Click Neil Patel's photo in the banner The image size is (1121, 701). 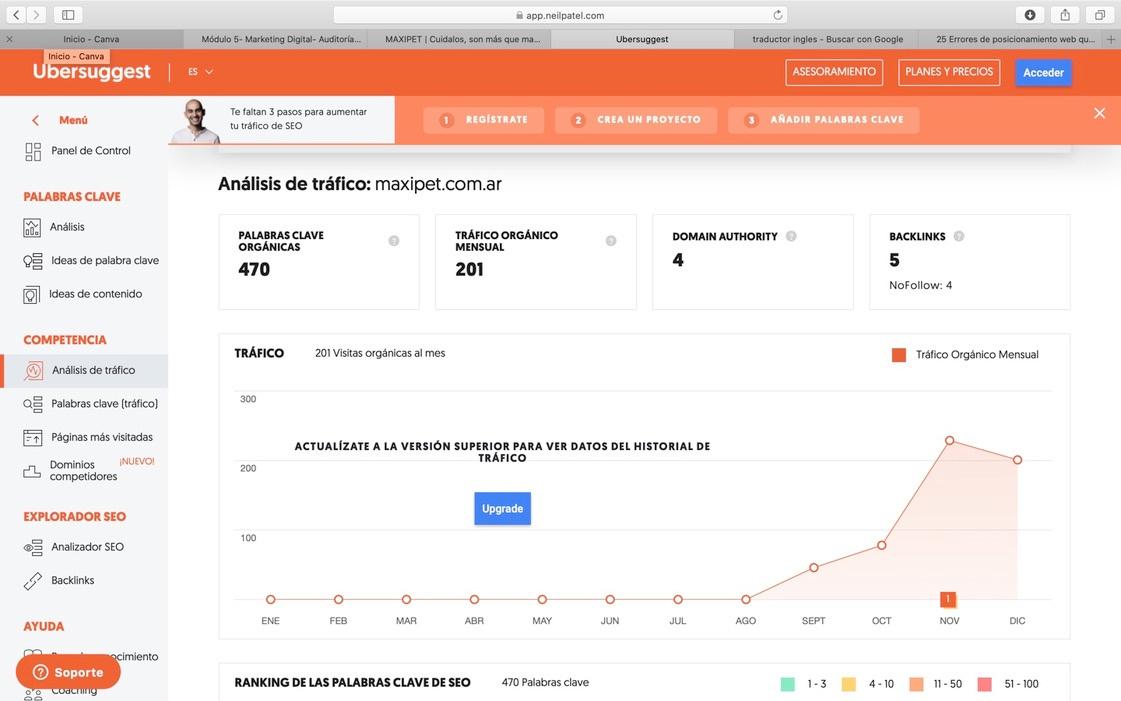point(195,121)
